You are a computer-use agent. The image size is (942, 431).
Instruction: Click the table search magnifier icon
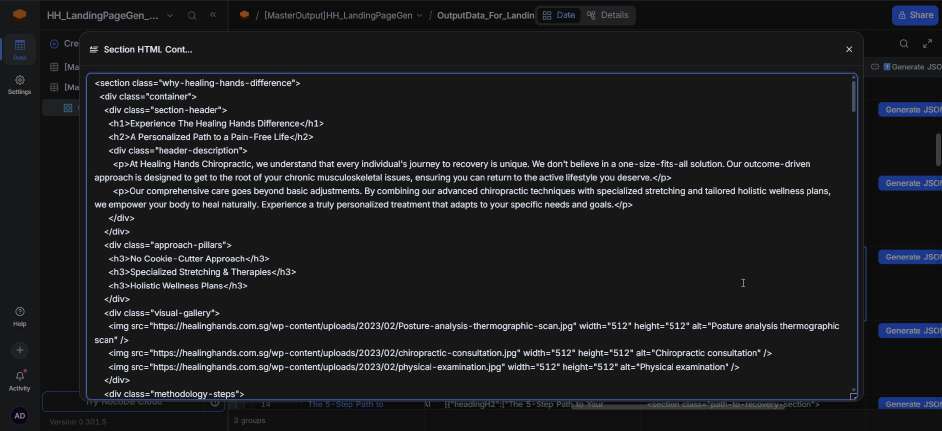904,43
